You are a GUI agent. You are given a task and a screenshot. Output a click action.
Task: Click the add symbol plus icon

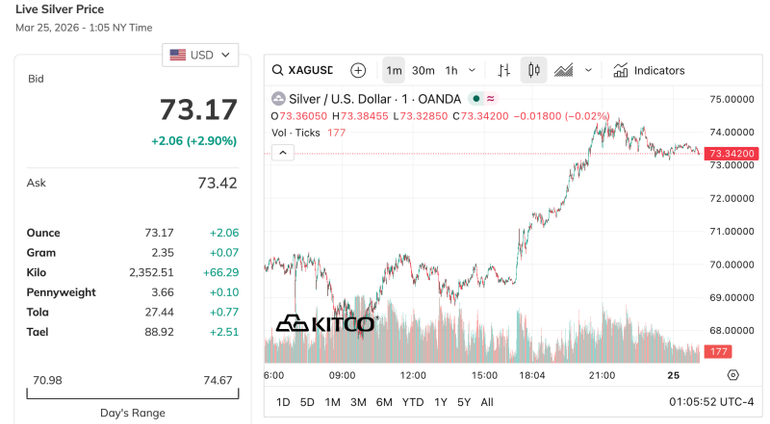358,70
